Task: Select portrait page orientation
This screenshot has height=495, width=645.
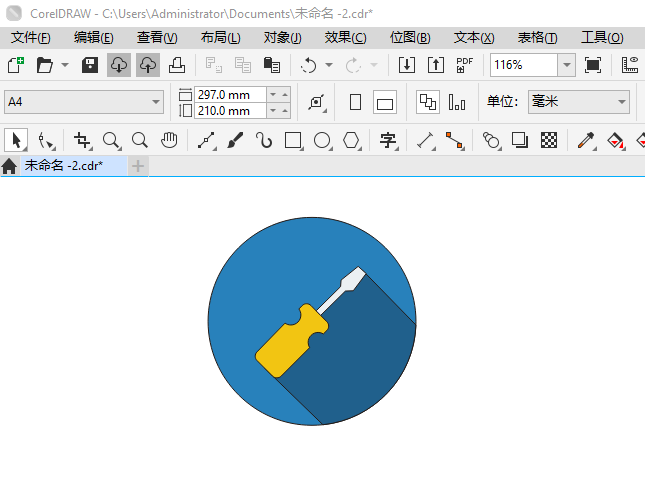Action: click(x=355, y=102)
